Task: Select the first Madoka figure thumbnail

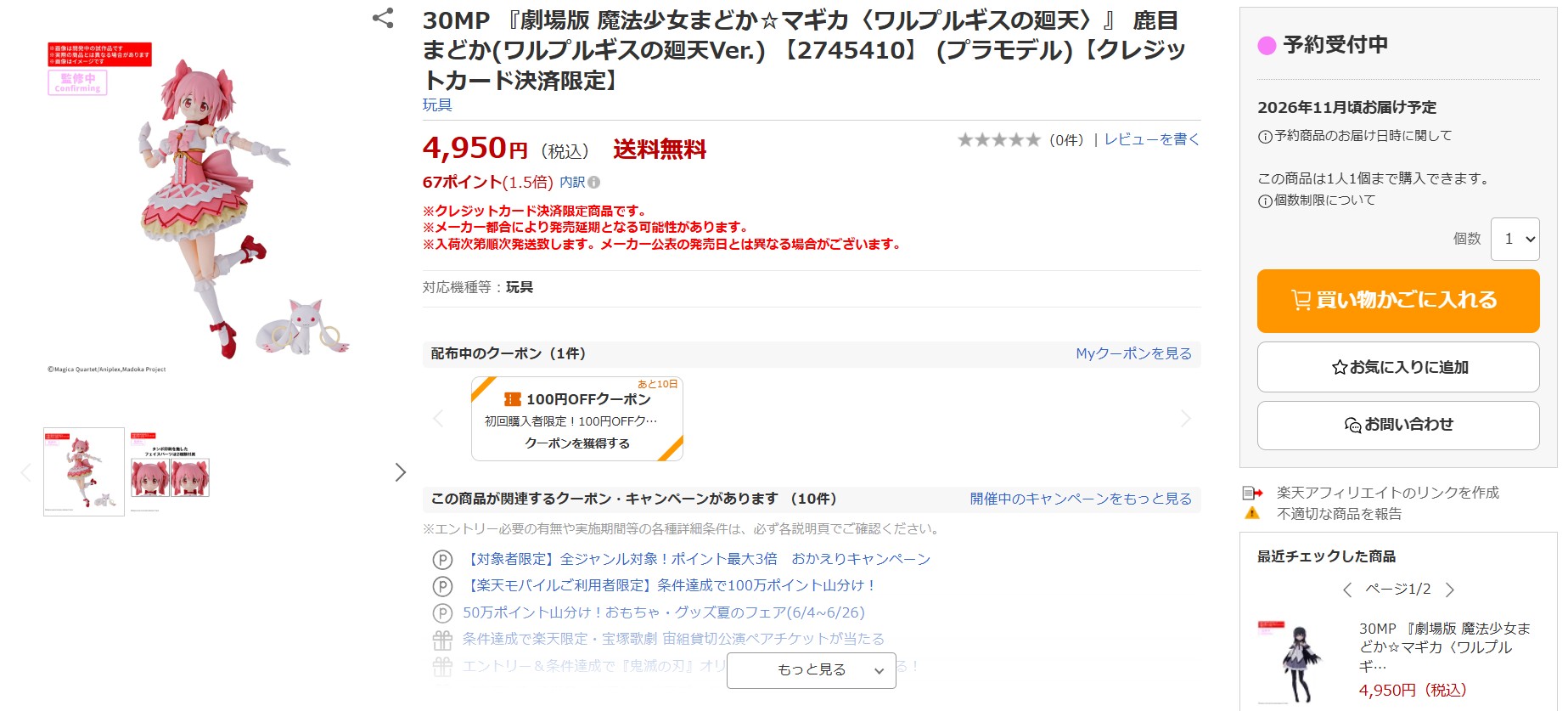Action: coord(84,471)
